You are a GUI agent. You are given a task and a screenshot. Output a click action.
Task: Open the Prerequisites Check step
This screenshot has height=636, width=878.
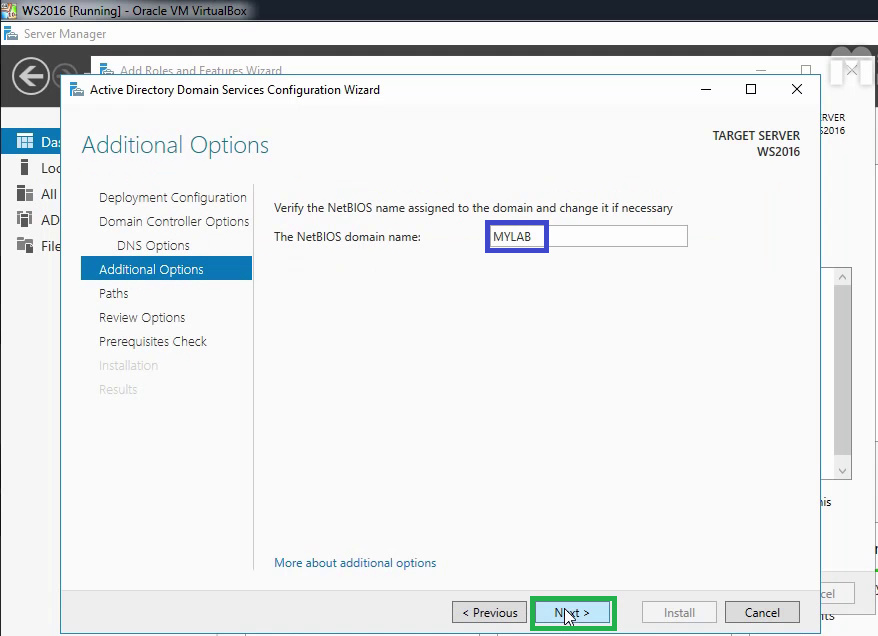tap(153, 342)
